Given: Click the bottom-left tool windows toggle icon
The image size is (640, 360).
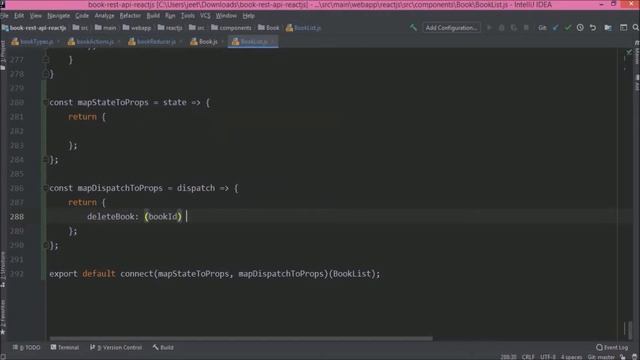Looking at the screenshot, I should click(3, 357).
